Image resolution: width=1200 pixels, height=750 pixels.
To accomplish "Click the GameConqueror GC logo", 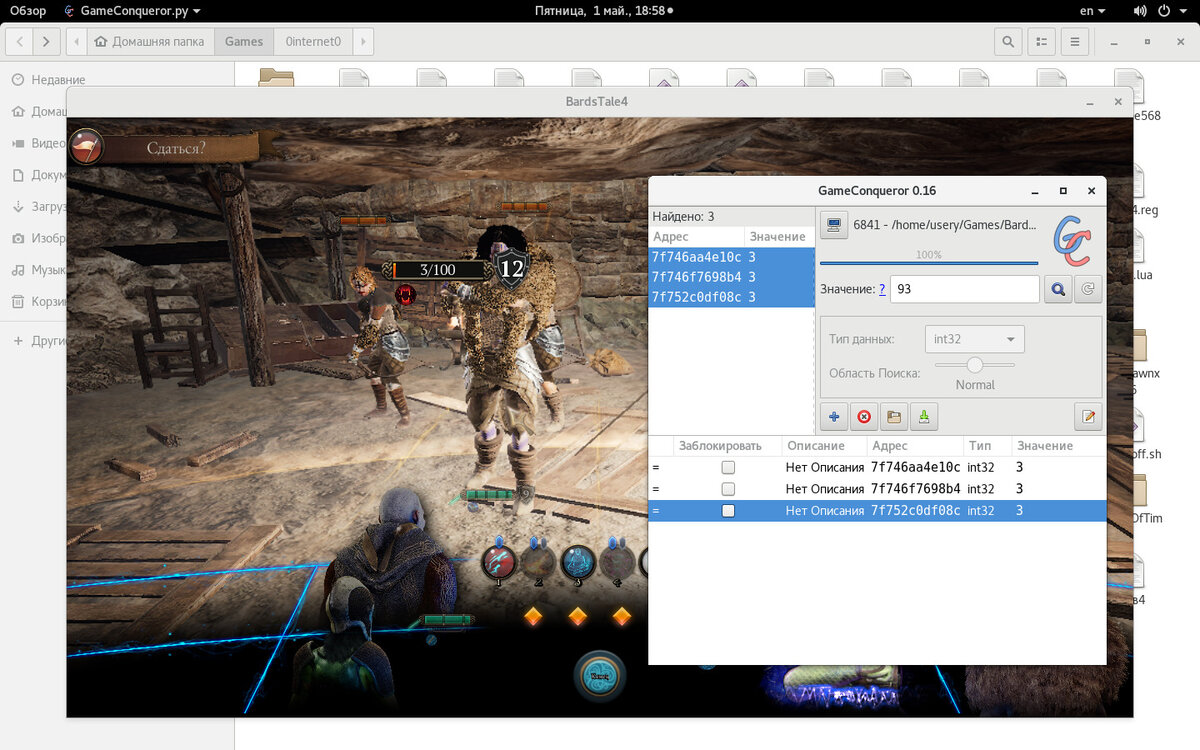I will pyautogui.click(x=1075, y=240).
